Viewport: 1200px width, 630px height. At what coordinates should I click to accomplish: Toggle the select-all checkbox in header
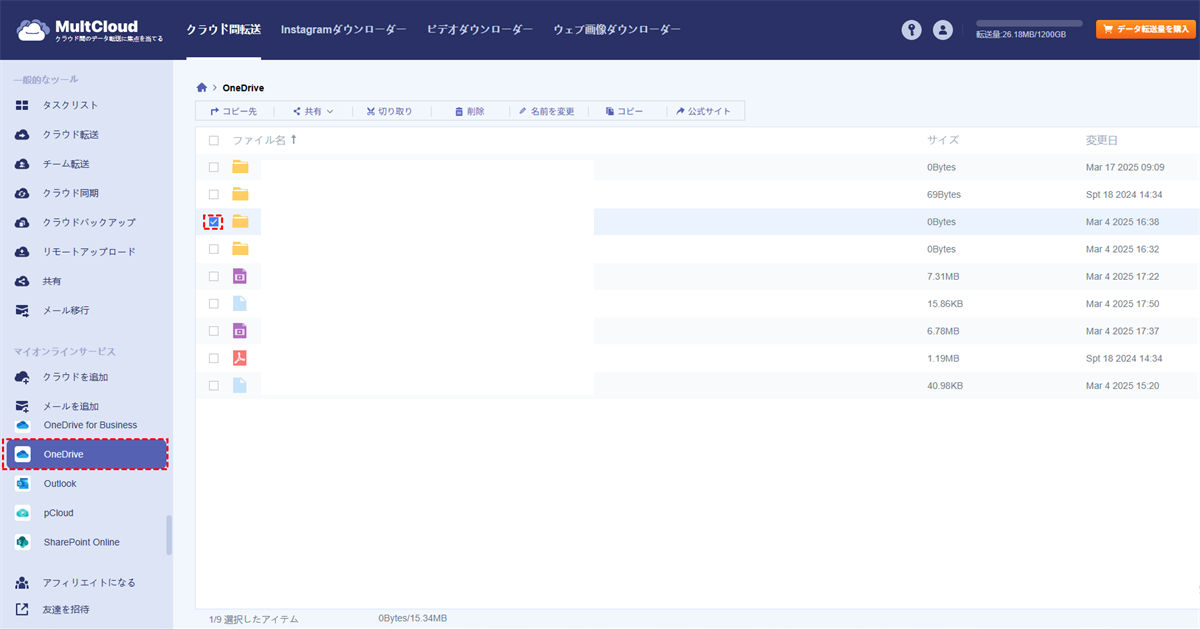click(213, 141)
